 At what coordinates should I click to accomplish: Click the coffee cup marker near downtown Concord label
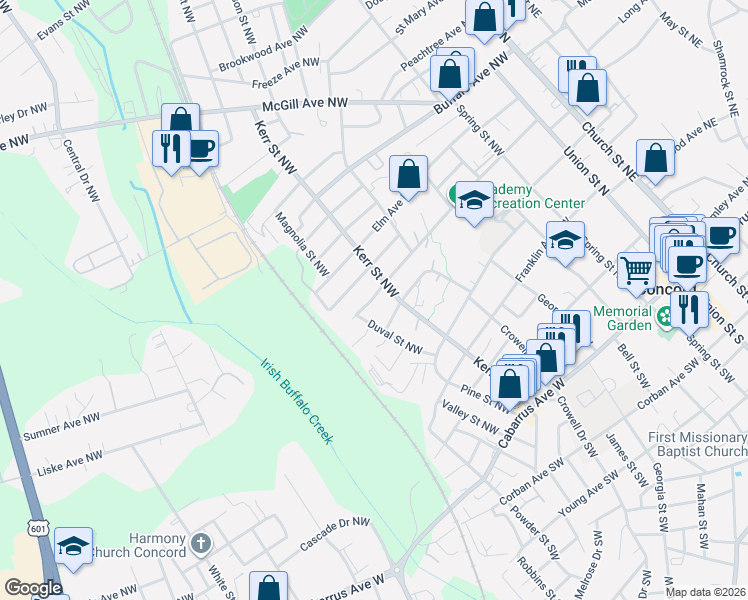(687, 264)
